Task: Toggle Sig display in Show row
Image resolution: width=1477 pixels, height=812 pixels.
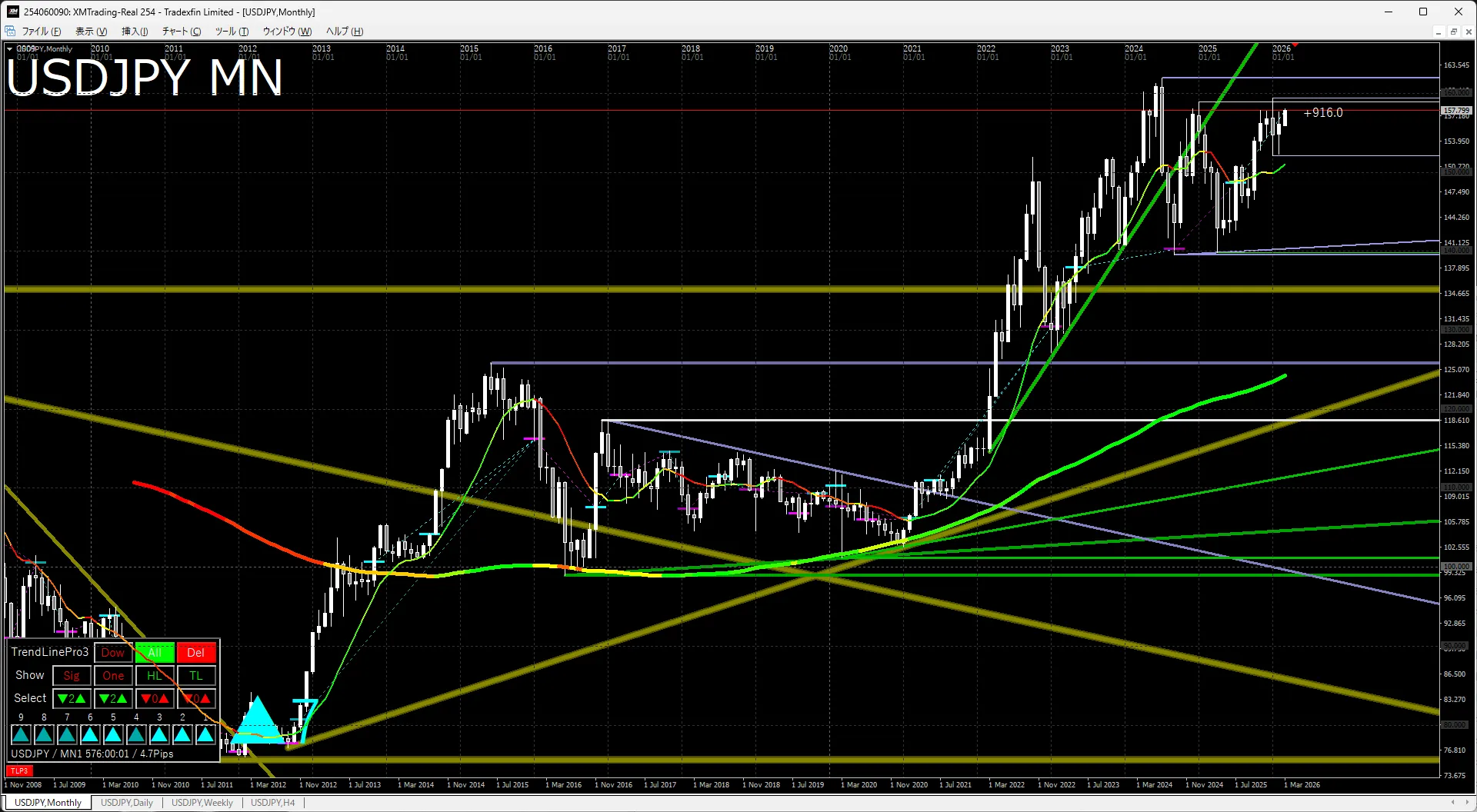Action: coord(72,676)
